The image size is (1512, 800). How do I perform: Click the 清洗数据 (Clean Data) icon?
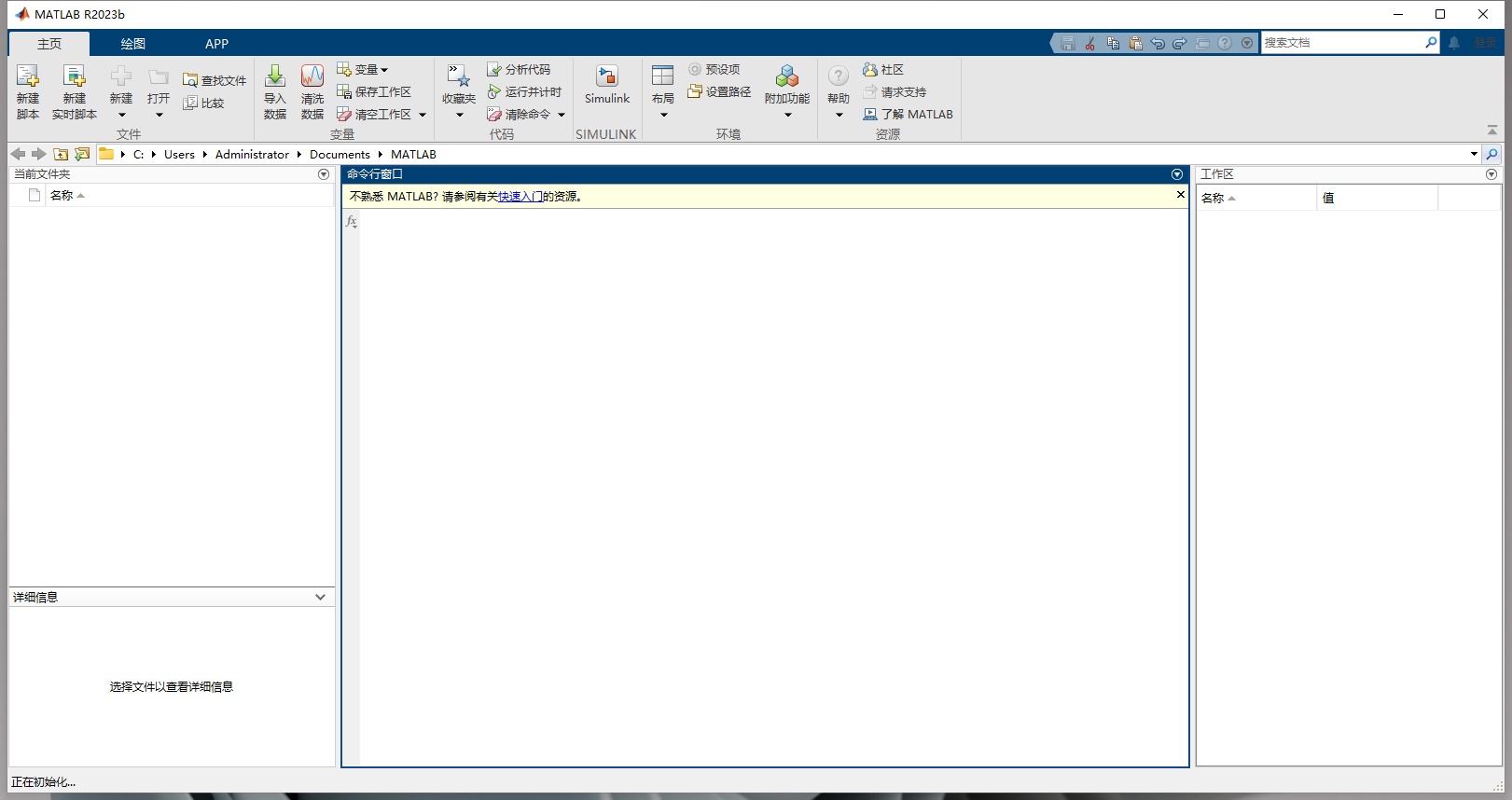[x=312, y=91]
